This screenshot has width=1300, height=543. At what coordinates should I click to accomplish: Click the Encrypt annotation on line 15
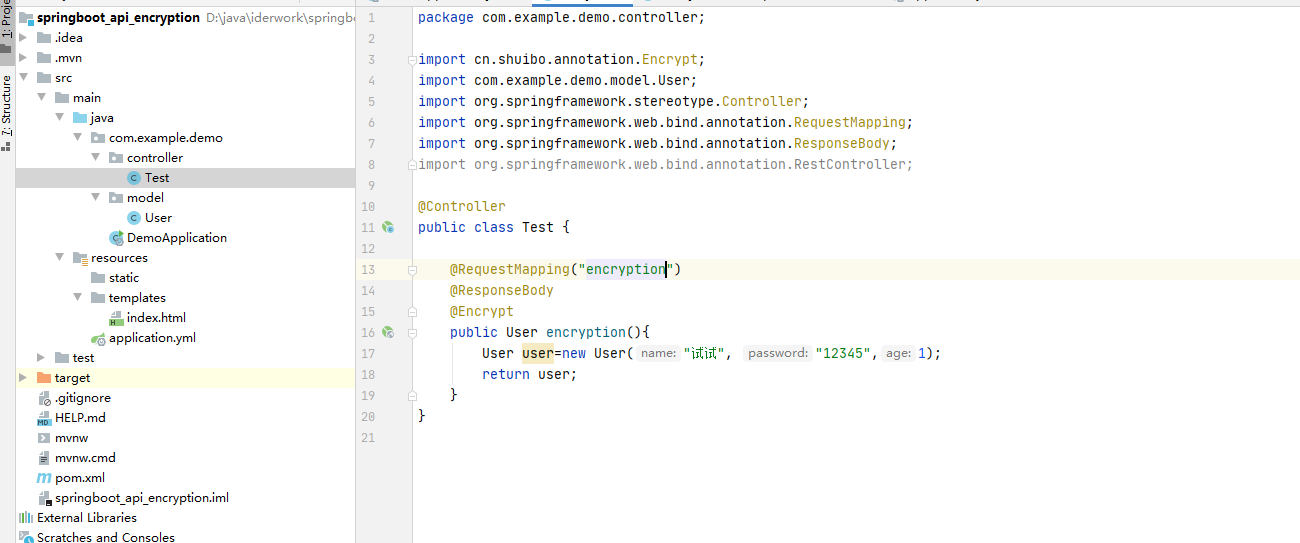point(481,311)
